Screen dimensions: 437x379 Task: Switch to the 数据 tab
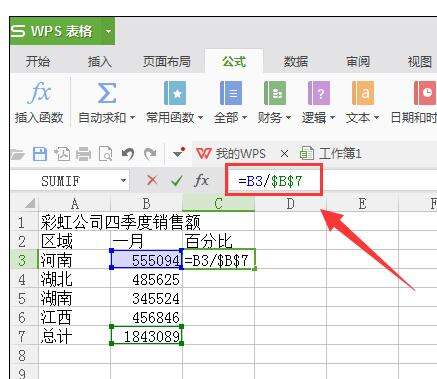tap(295, 62)
